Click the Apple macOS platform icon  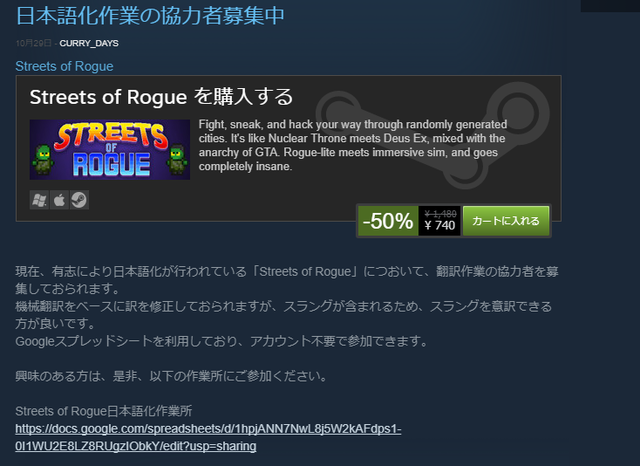pyautogui.click(x=59, y=200)
